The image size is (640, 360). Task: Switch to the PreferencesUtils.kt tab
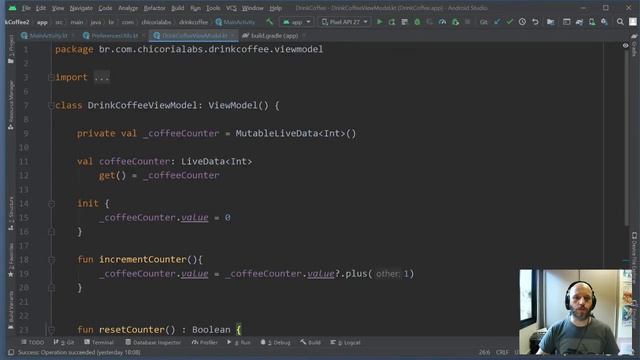tap(114, 36)
